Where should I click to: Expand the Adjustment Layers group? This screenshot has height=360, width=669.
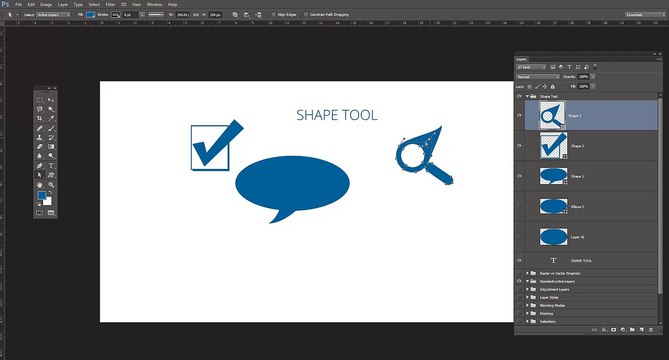[527, 289]
